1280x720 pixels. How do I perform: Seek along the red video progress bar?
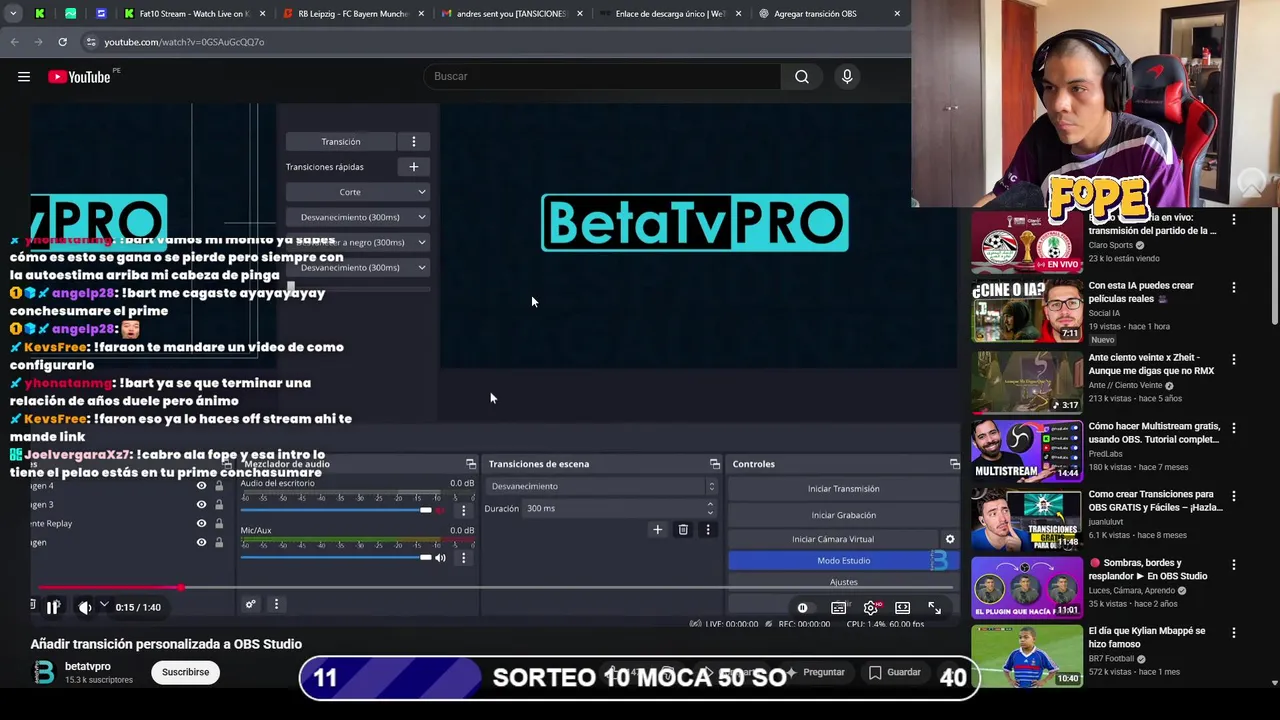point(495,587)
